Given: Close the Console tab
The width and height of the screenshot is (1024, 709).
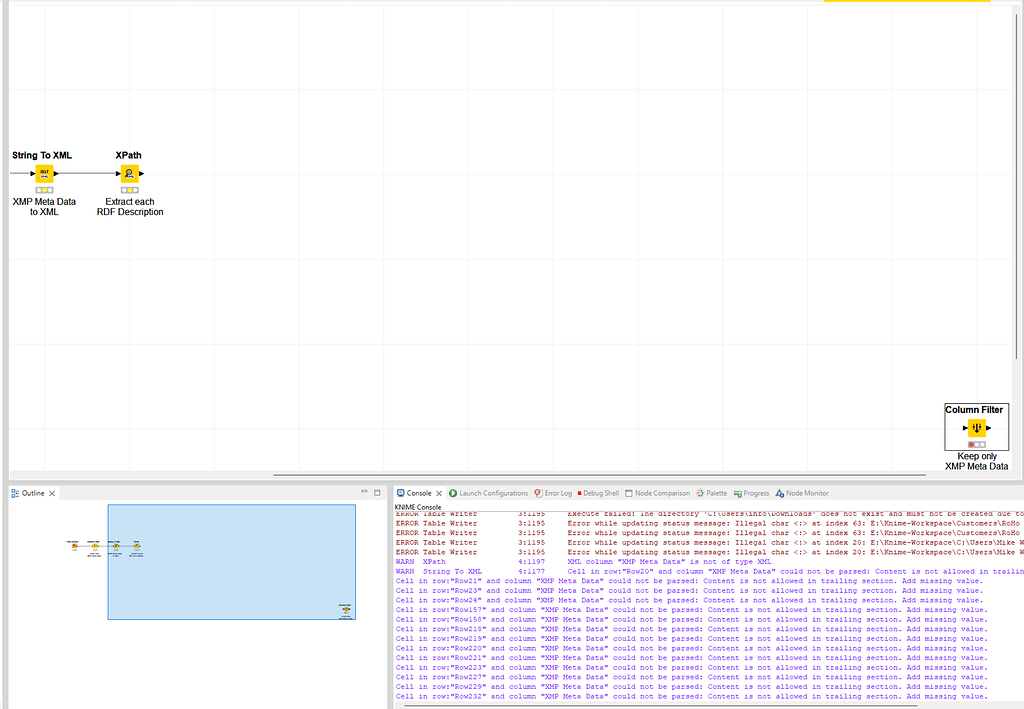Looking at the screenshot, I should coord(439,492).
